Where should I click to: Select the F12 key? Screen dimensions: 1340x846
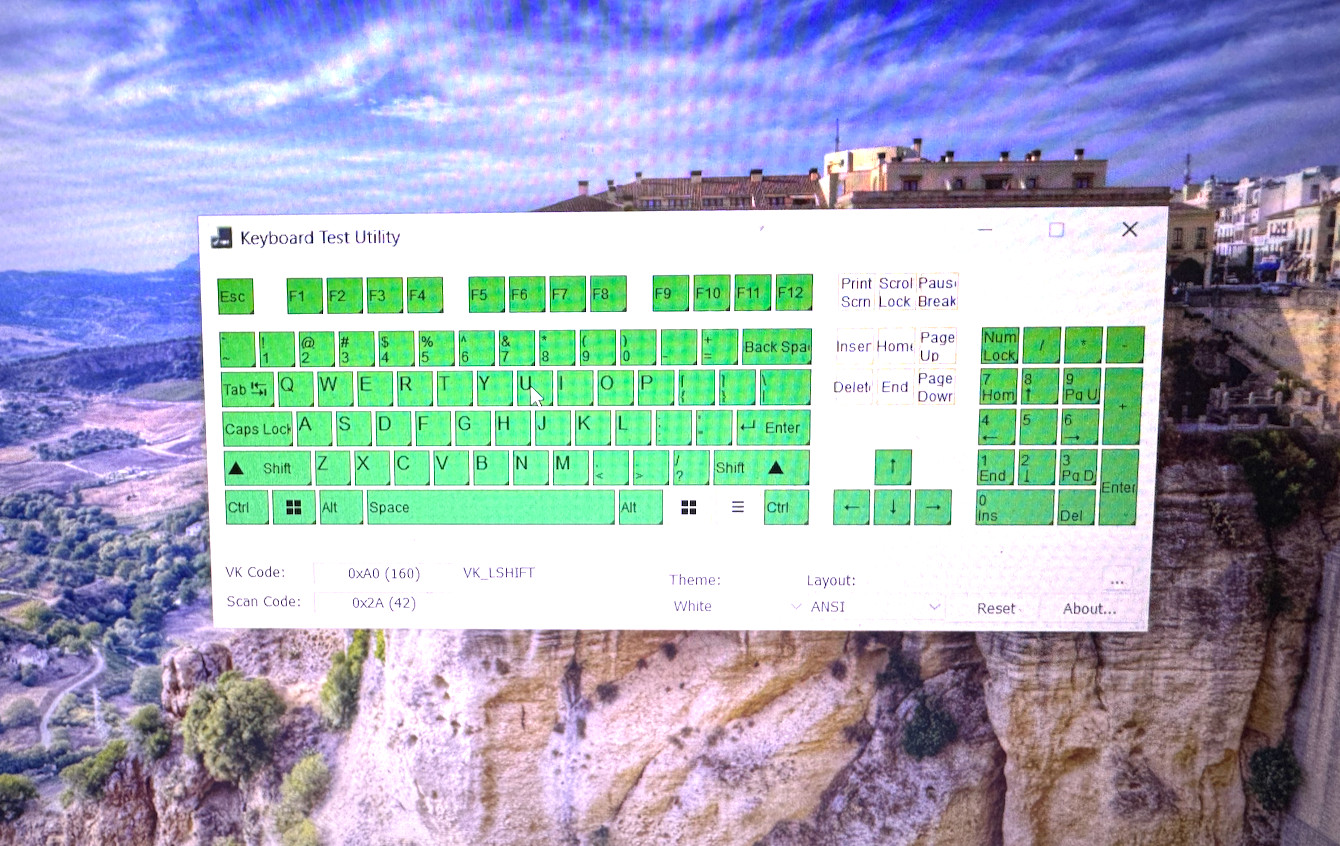click(794, 292)
